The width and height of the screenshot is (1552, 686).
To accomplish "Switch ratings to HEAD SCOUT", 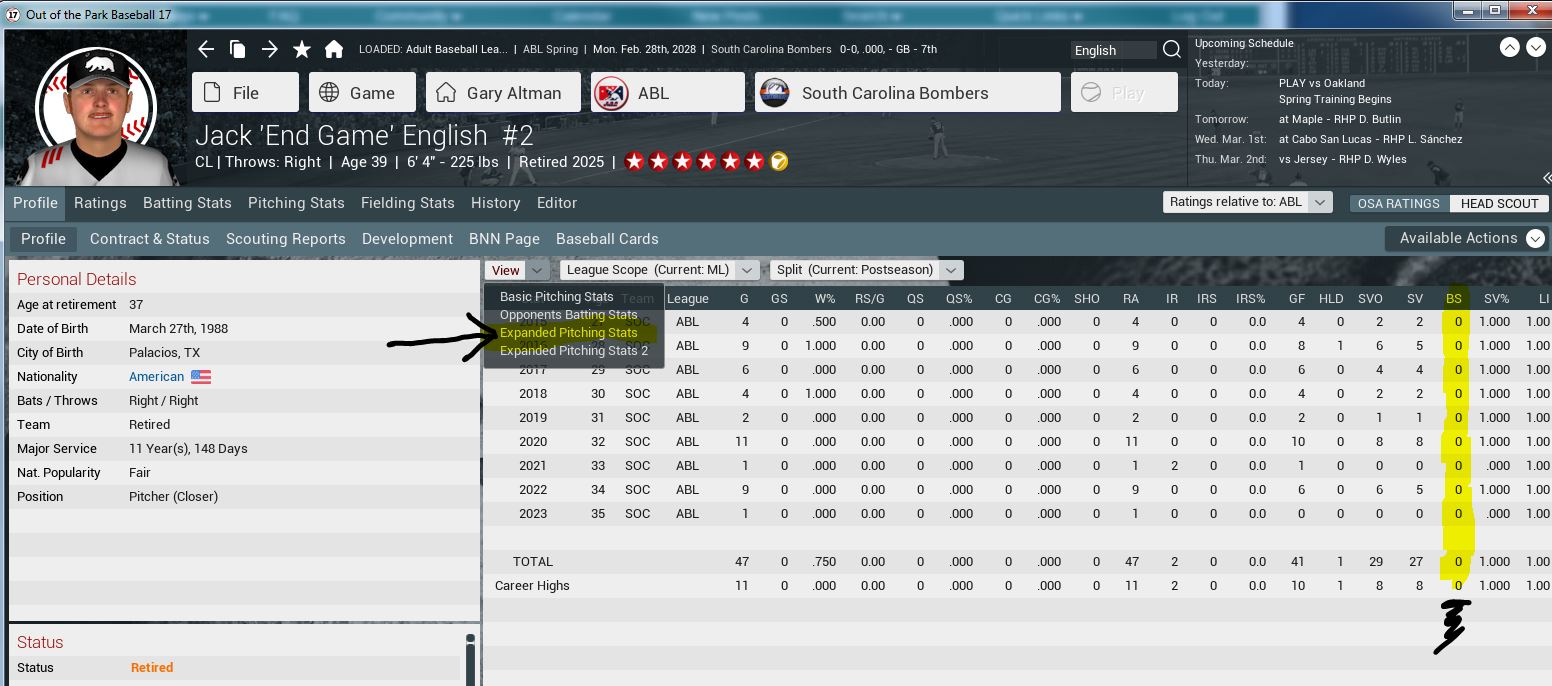I will coord(1500,203).
